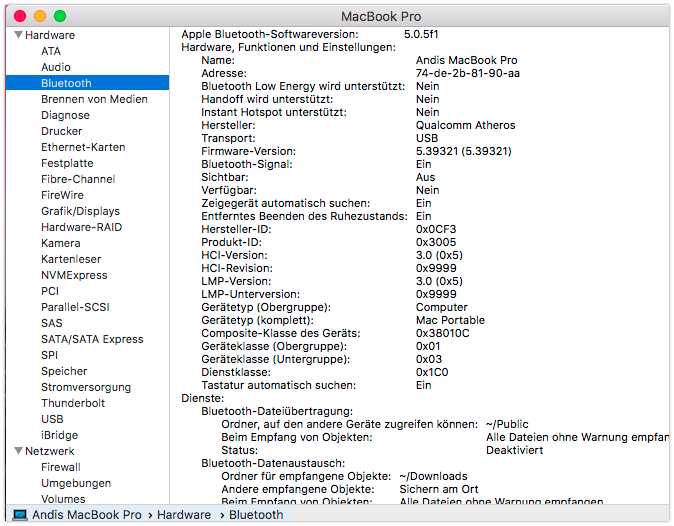This screenshot has width=674, height=526.
Task: Select Festplatte in the sidebar
Action: (x=67, y=163)
